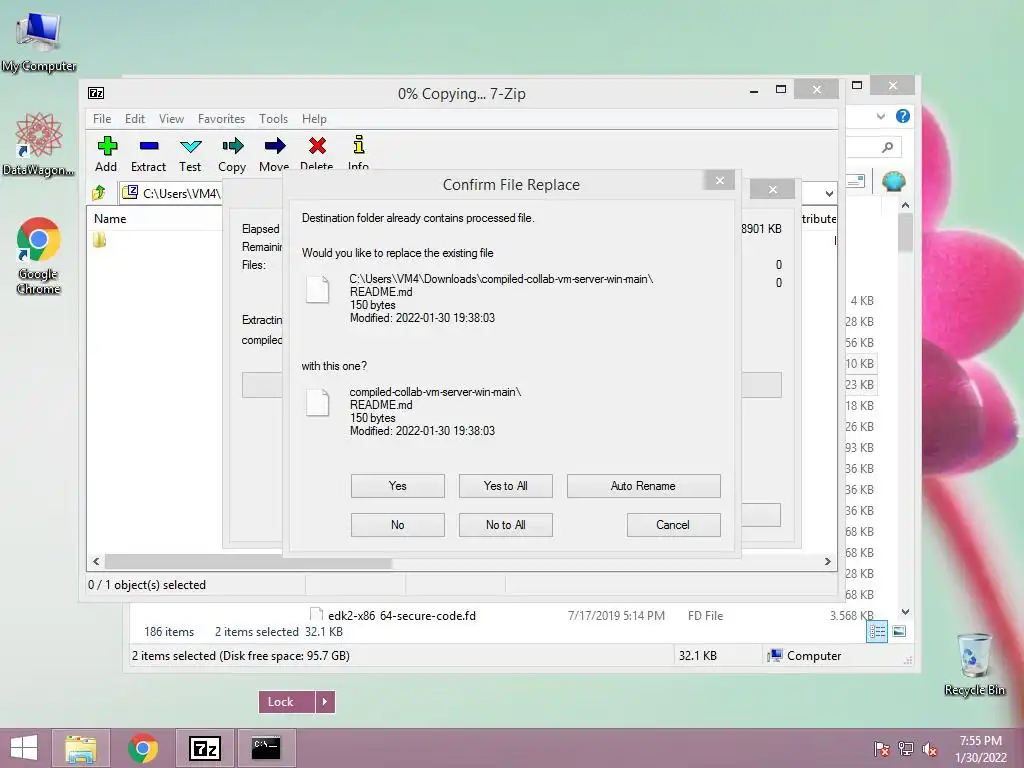
Task: Switch to command prompt taskbar button
Action: (x=266, y=748)
